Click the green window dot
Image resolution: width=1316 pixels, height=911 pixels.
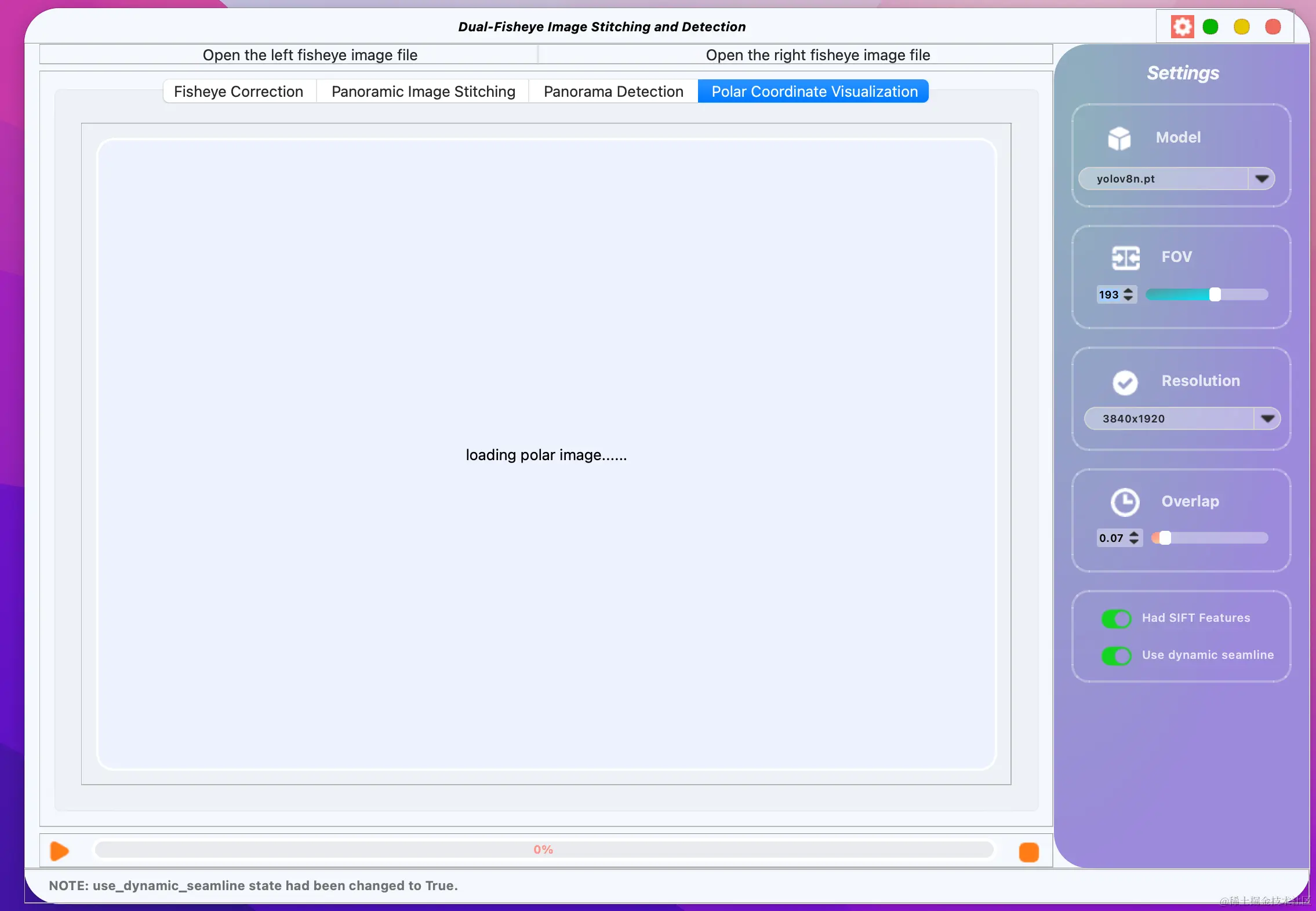click(x=1210, y=27)
